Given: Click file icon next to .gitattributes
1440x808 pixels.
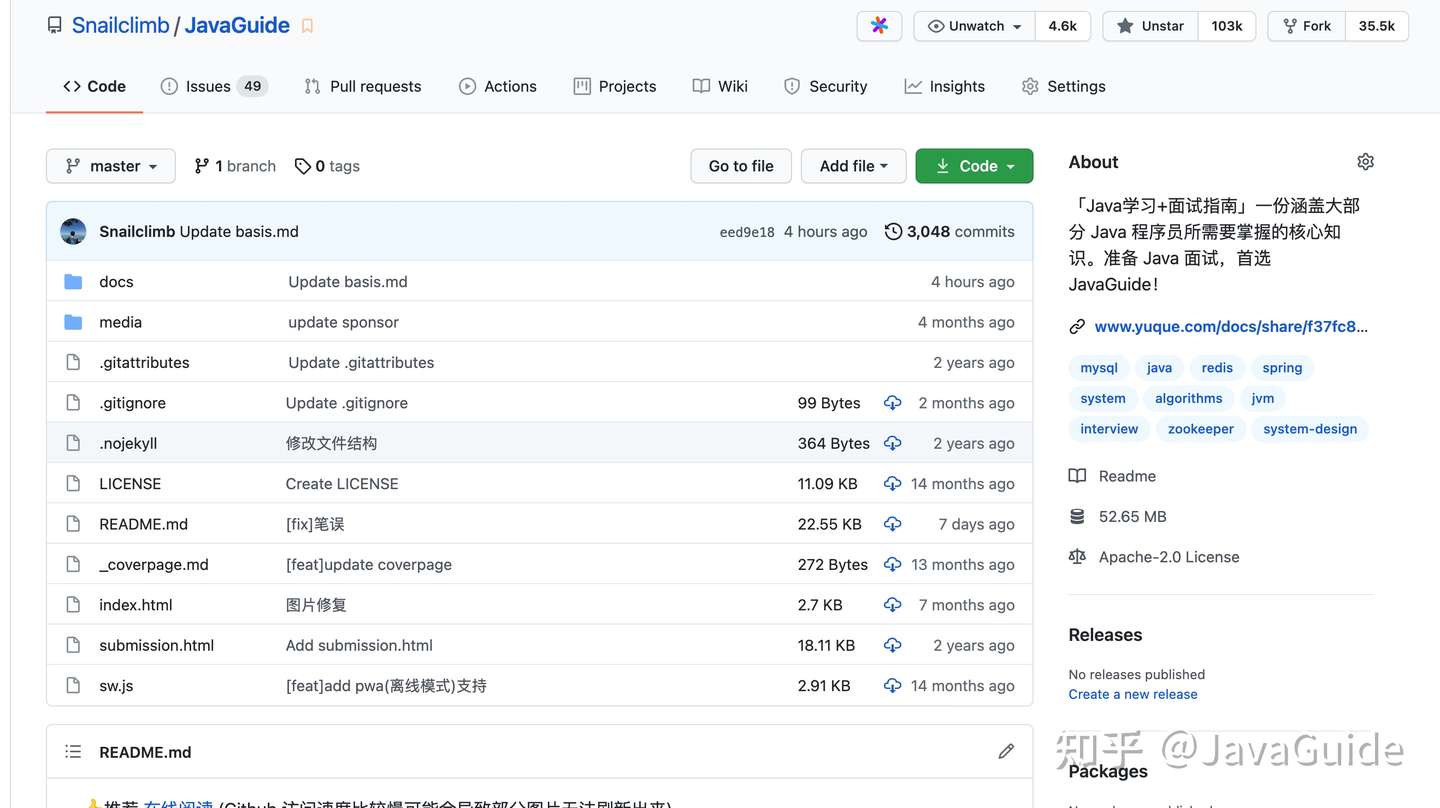Looking at the screenshot, I should pos(73,362).
